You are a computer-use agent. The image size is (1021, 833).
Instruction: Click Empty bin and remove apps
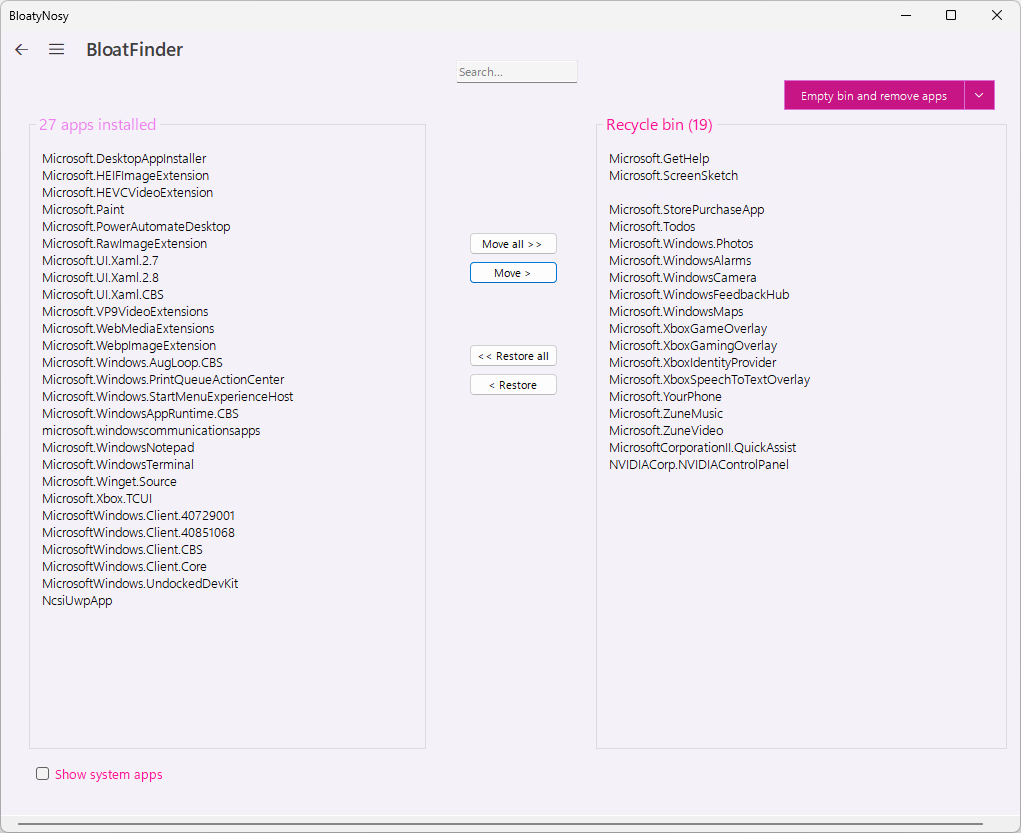[x=873, y=96]
